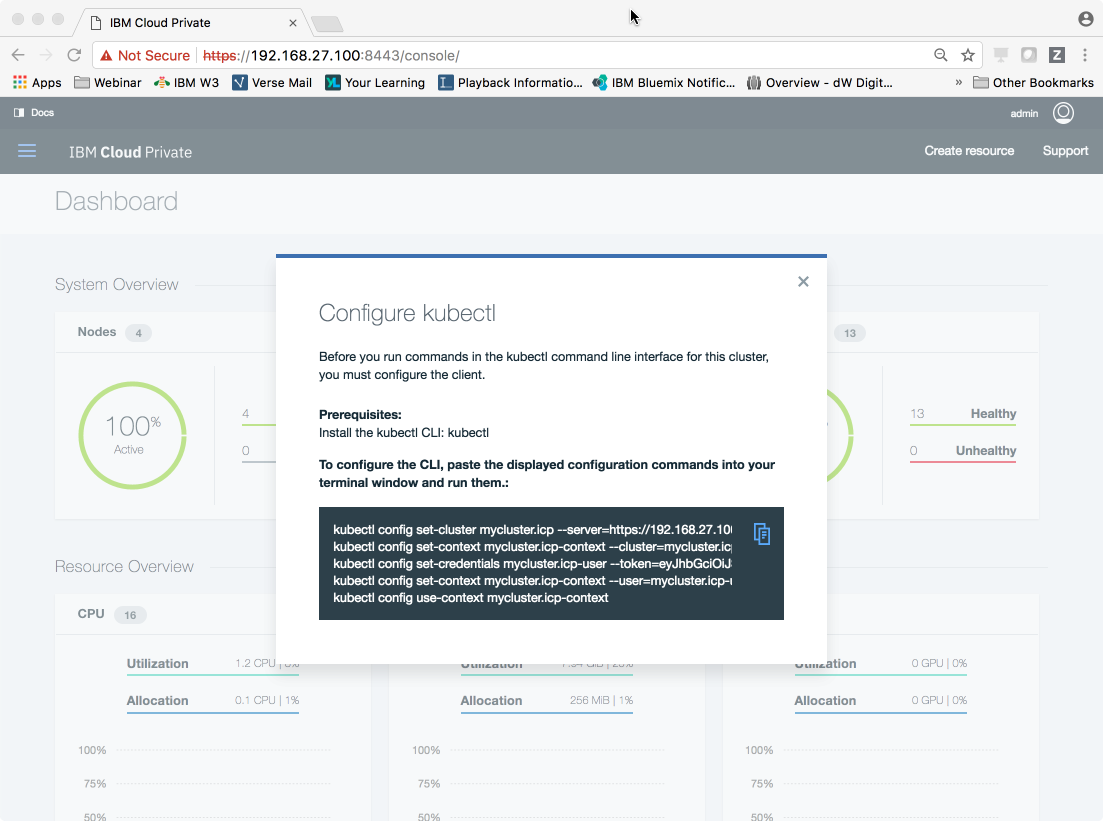The width and height of the screenshot is (1103, 821).
Task: Click the kubectl use-context command line
Action: coord(471,598)
